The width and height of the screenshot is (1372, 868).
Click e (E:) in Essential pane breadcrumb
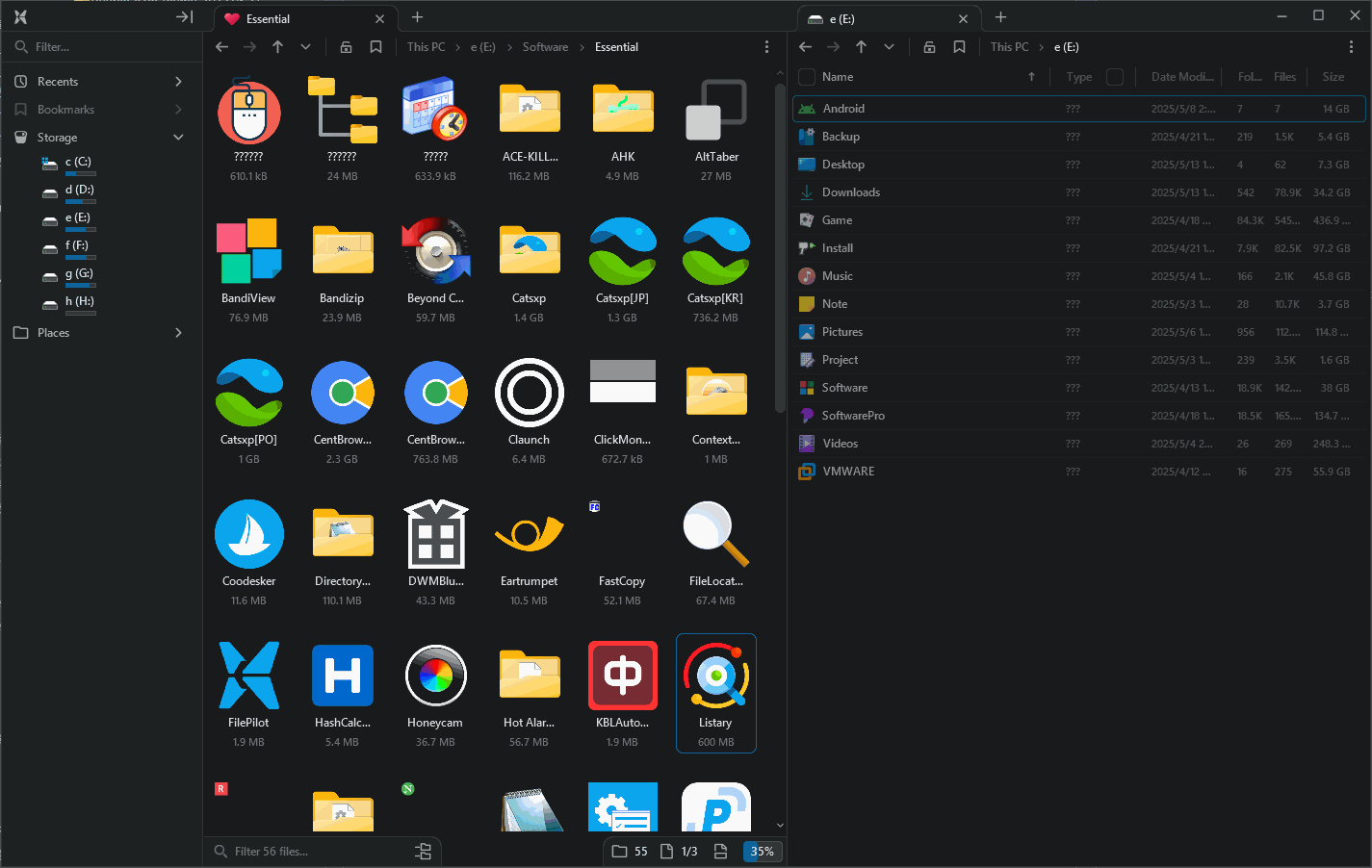click(x=483, y=47)
